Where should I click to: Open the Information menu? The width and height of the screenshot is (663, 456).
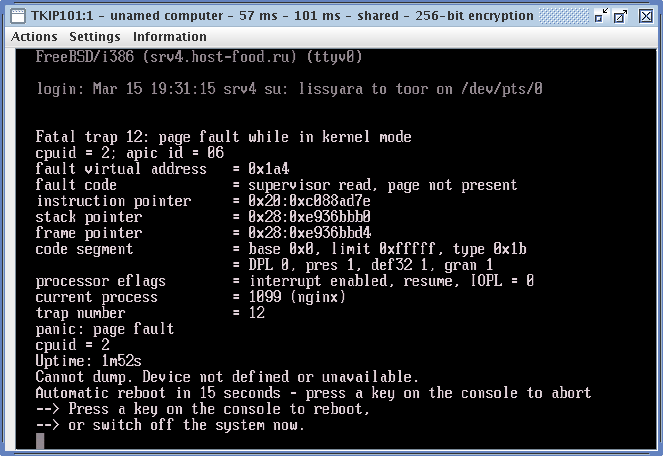pos(170,37)
